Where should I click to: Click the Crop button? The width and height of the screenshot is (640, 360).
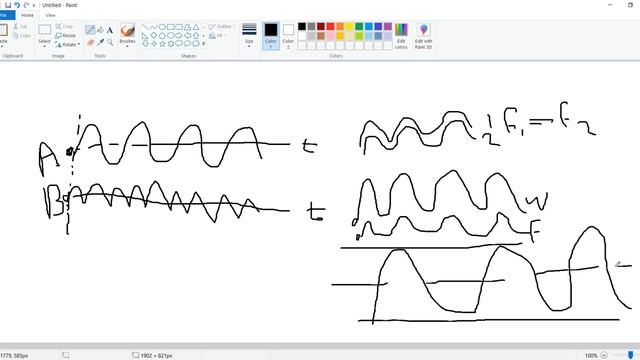pos(64,27)
